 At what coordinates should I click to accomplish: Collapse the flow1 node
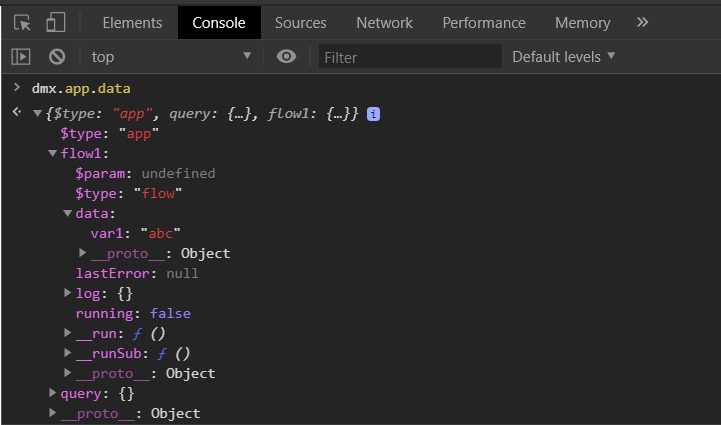coord(53,153)
